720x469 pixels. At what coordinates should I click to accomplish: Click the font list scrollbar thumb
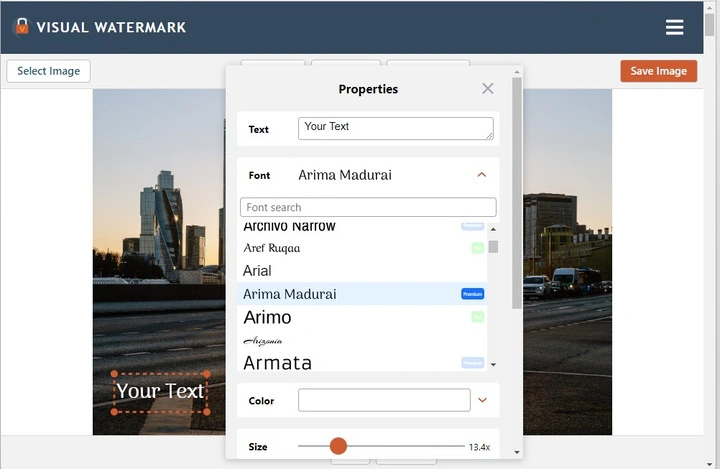tap(493, 247)
